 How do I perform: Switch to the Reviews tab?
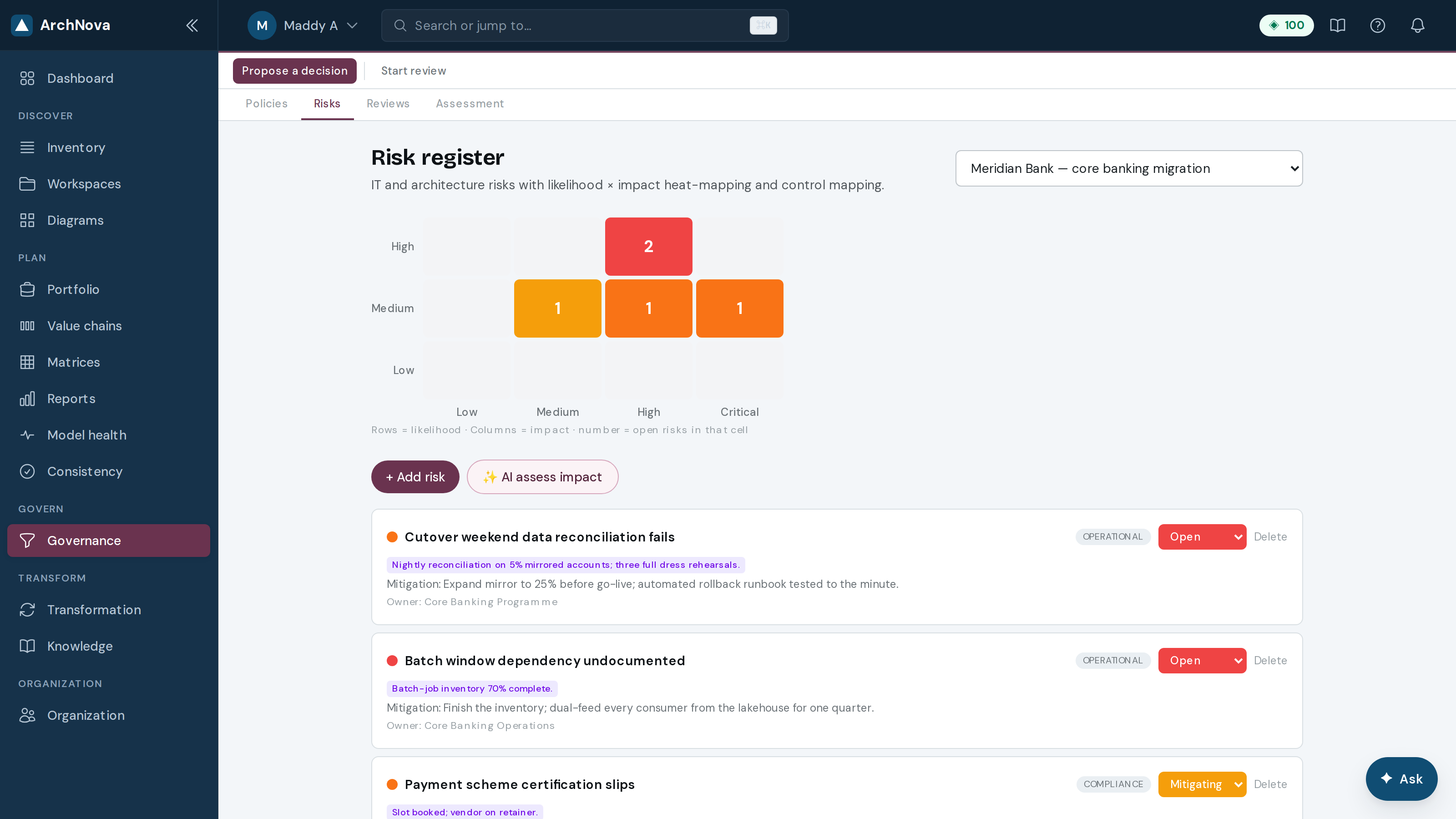coord(388,103)
